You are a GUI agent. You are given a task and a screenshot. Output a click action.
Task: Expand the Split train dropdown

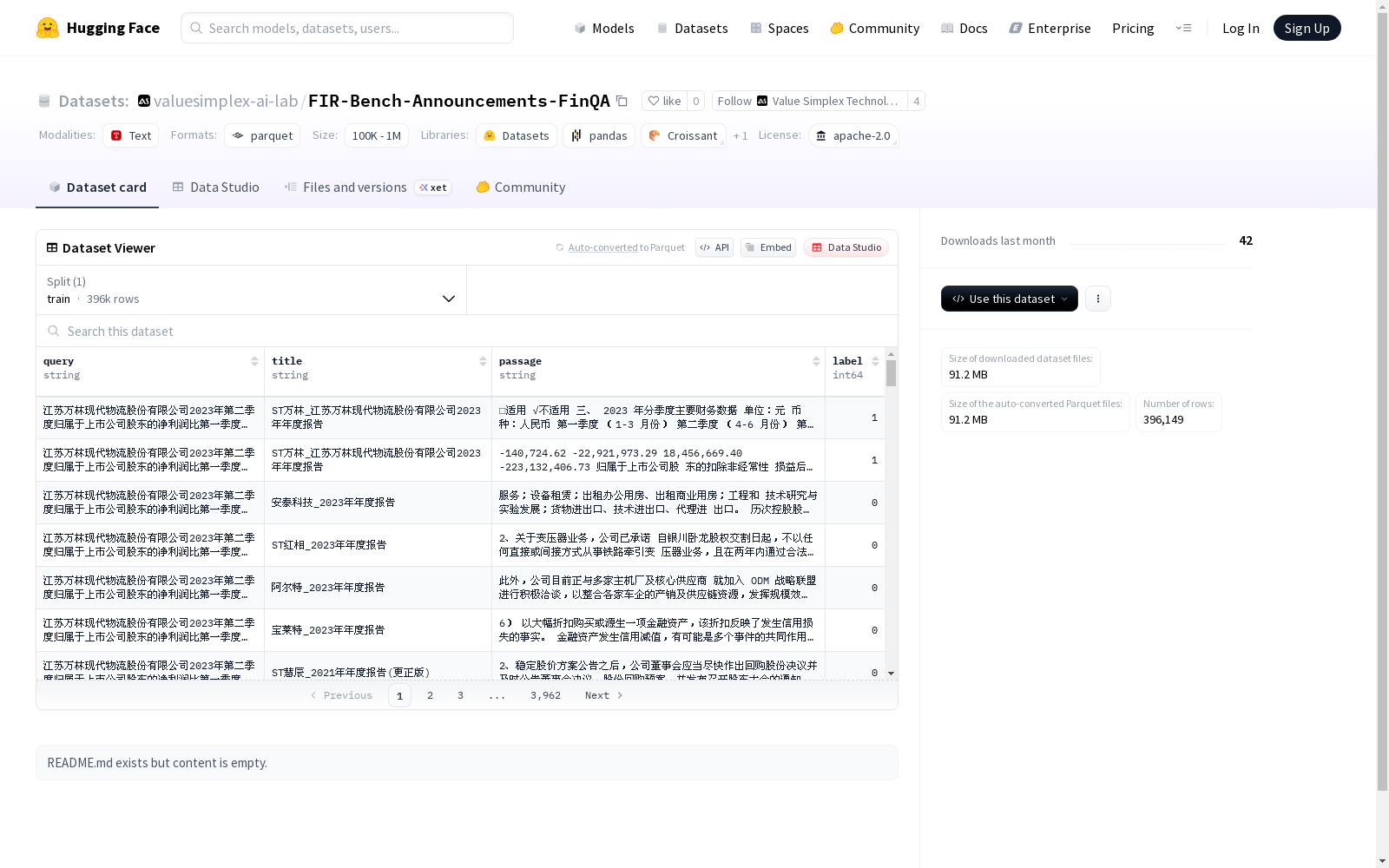[x=252, y=290]
